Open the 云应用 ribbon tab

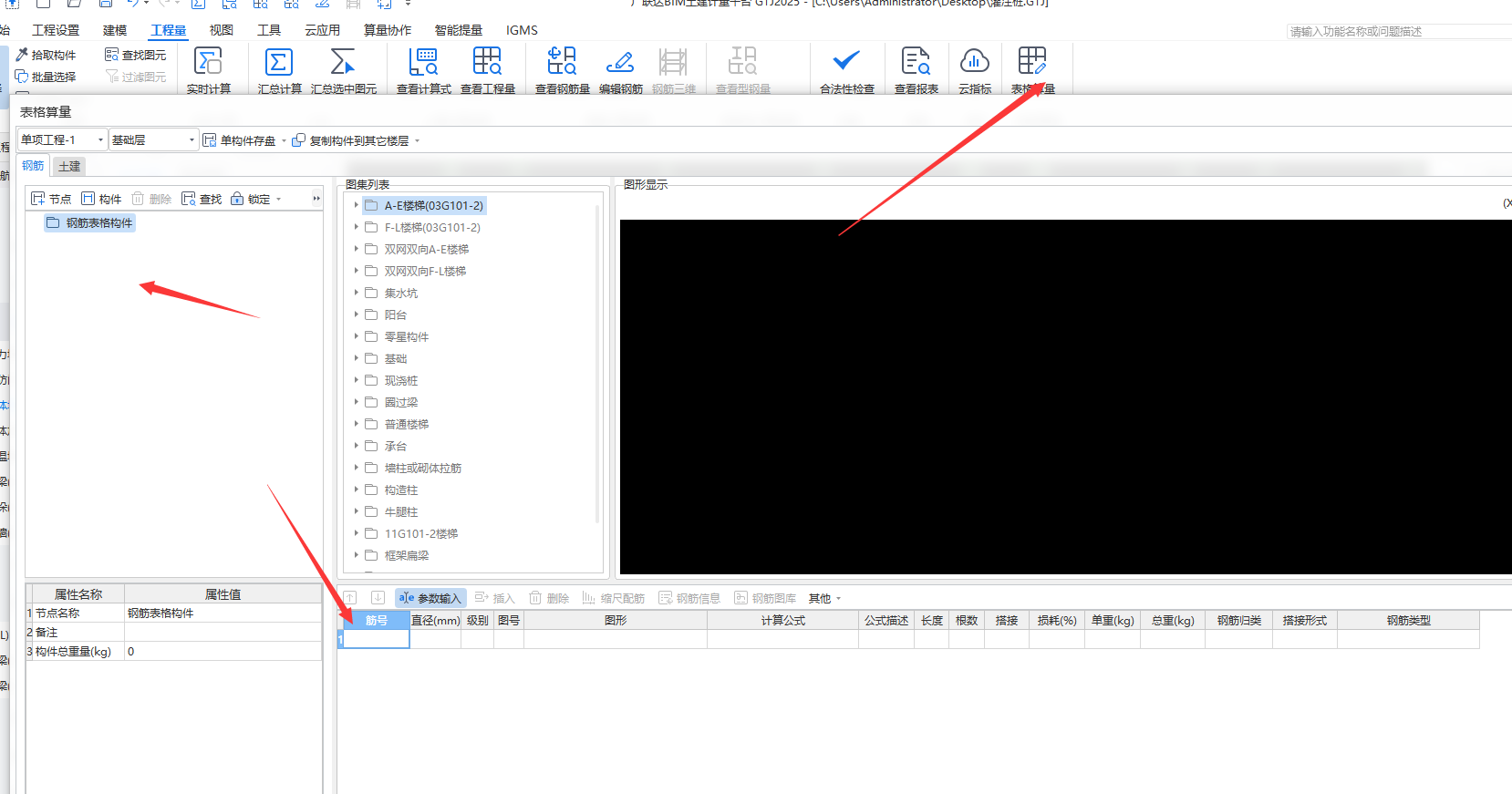[x=322, y=30]
